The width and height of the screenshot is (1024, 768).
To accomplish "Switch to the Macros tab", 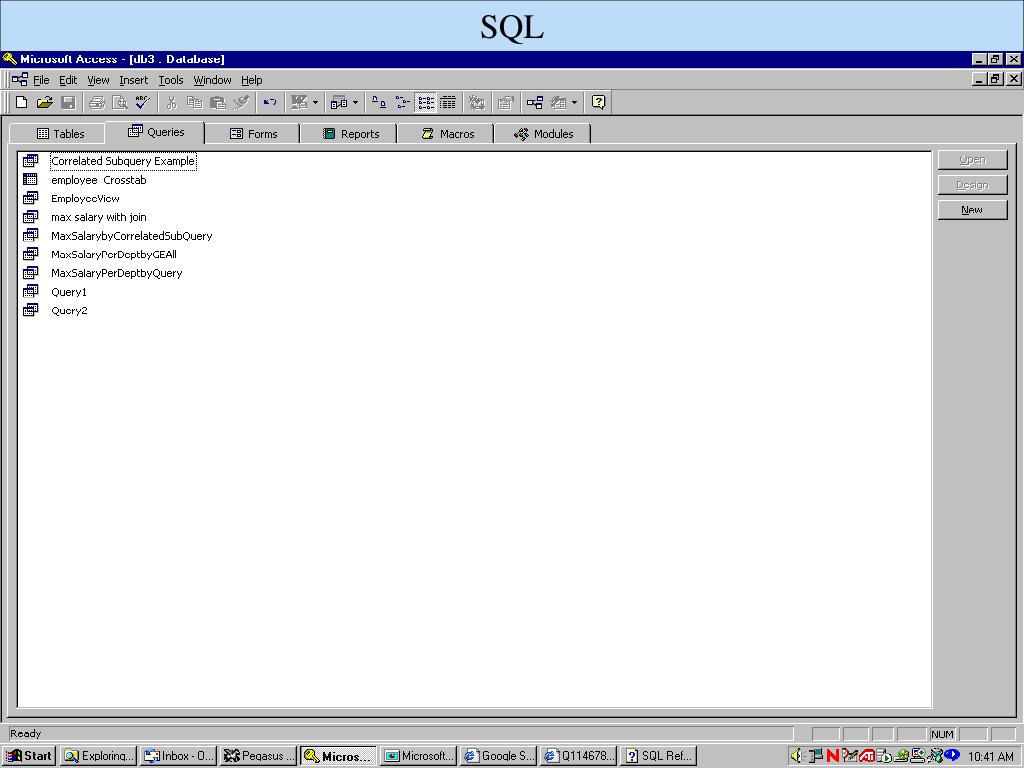I will pos(447,134).
